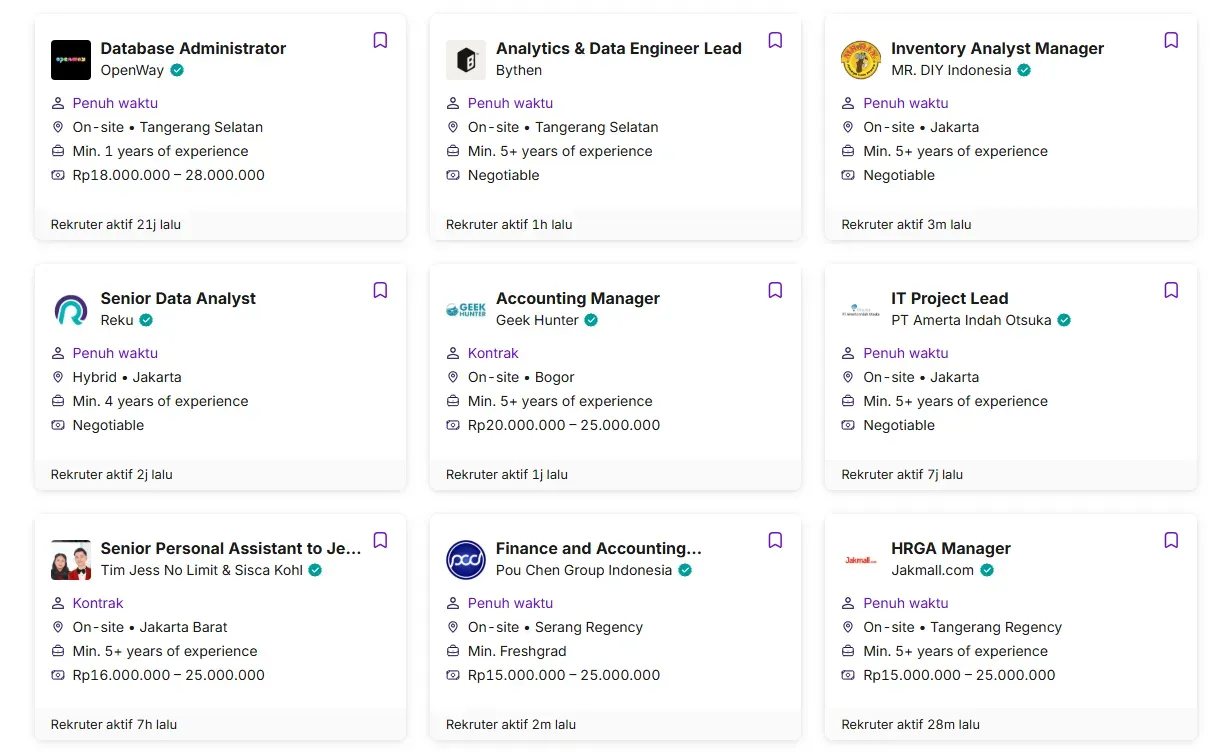Open the Pou Chen Group logo
The height and width of the screenshot is (753, 1217).
[x=466, y=560]
